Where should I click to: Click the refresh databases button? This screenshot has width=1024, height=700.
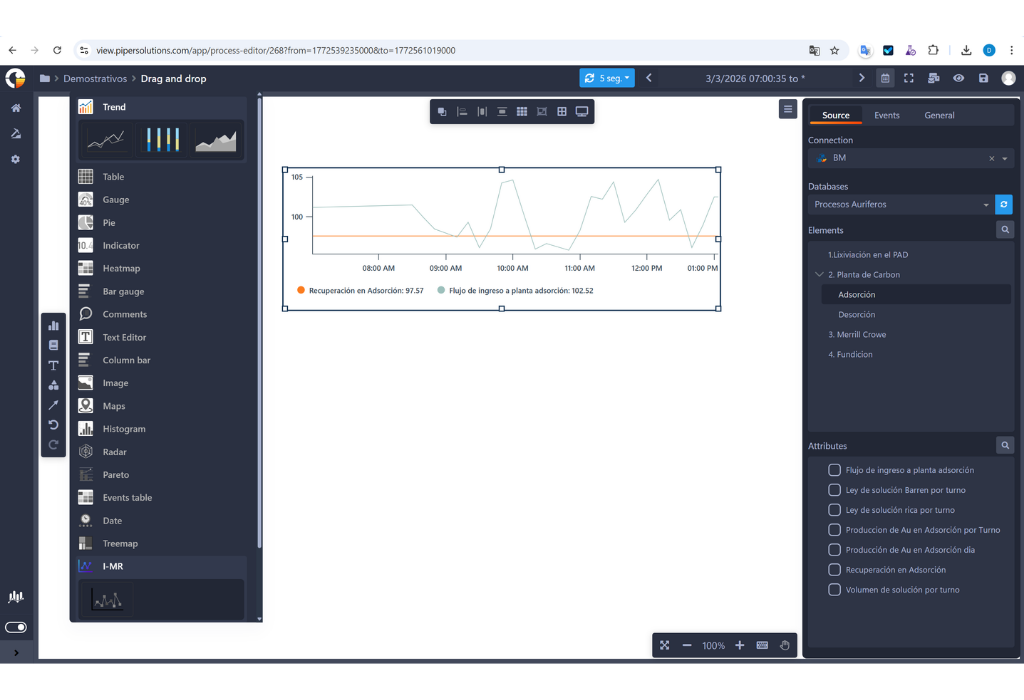click(x=1004, y=205)
